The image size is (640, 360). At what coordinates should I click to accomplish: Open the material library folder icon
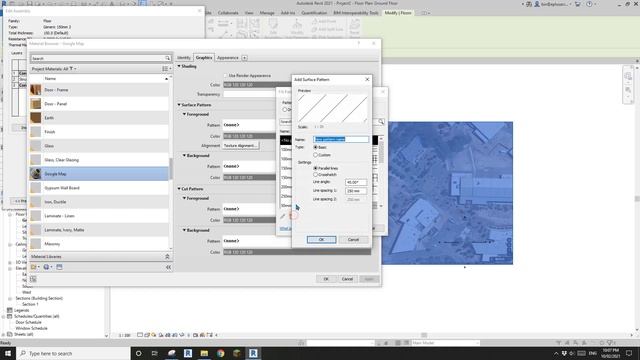34,267
